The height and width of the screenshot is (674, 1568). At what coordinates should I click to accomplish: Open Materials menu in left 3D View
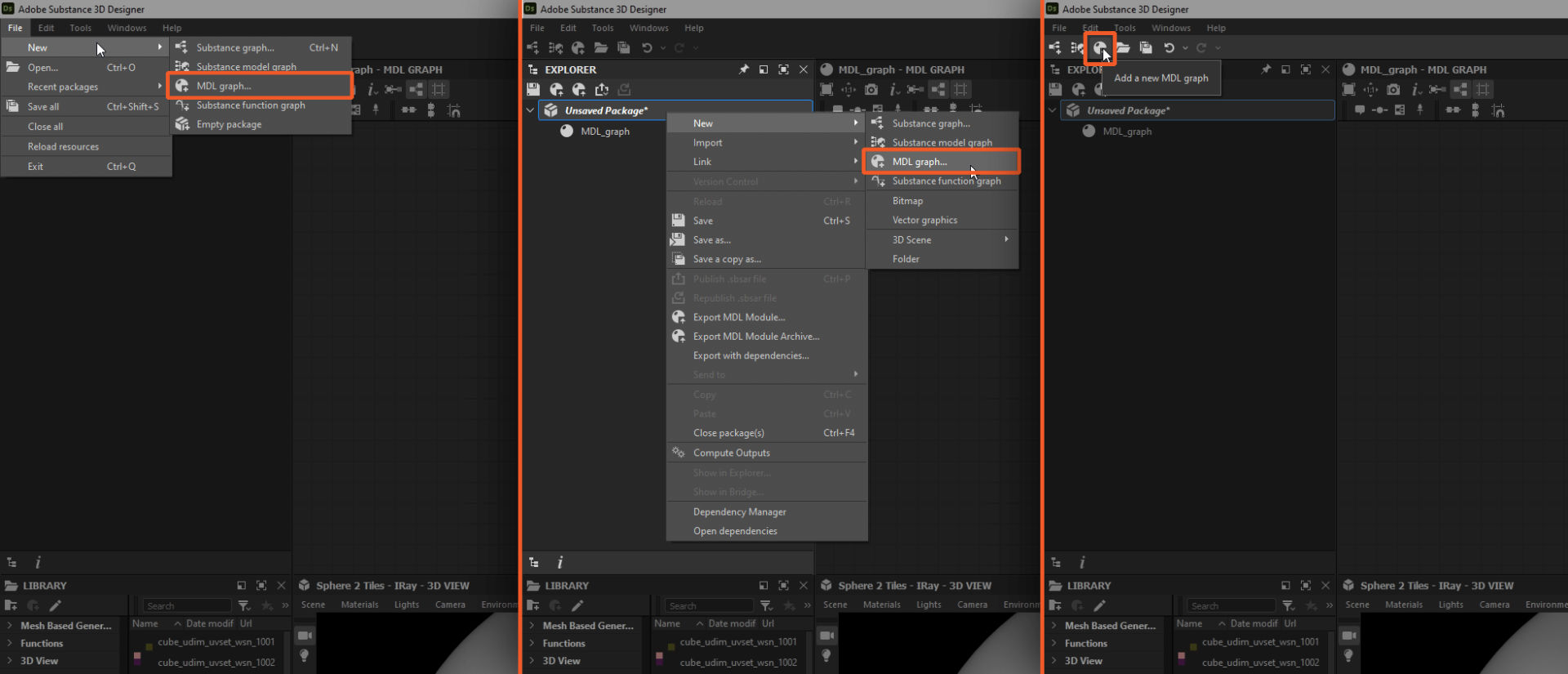[x=359, y=605]
